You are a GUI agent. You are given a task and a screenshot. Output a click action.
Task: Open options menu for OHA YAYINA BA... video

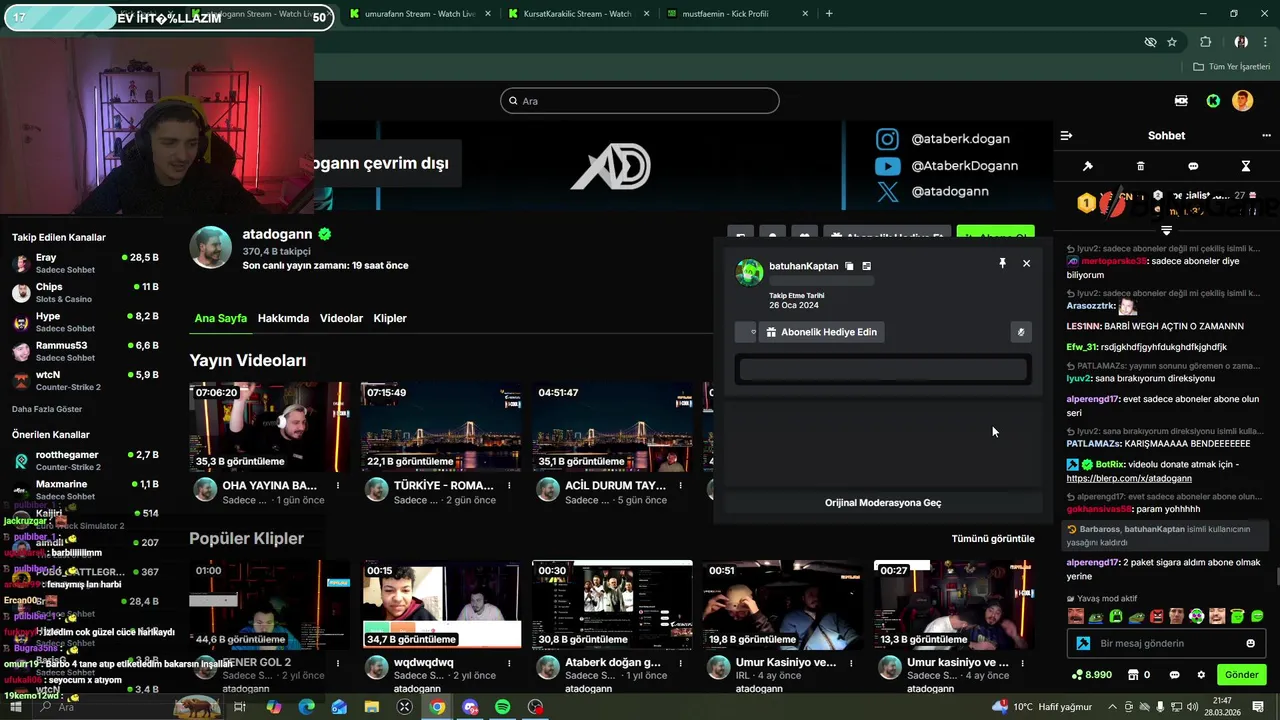point(338,486)
